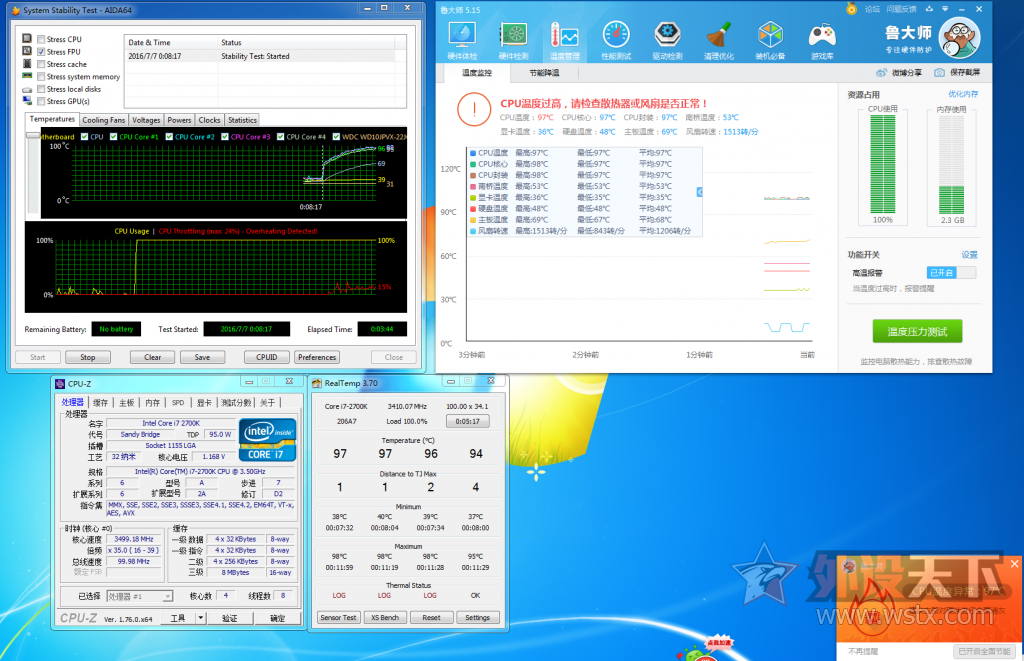Click CPU-Z title bar app icon
The height and width of the screenshot is (661, 1024).
(x=60, y=383)
